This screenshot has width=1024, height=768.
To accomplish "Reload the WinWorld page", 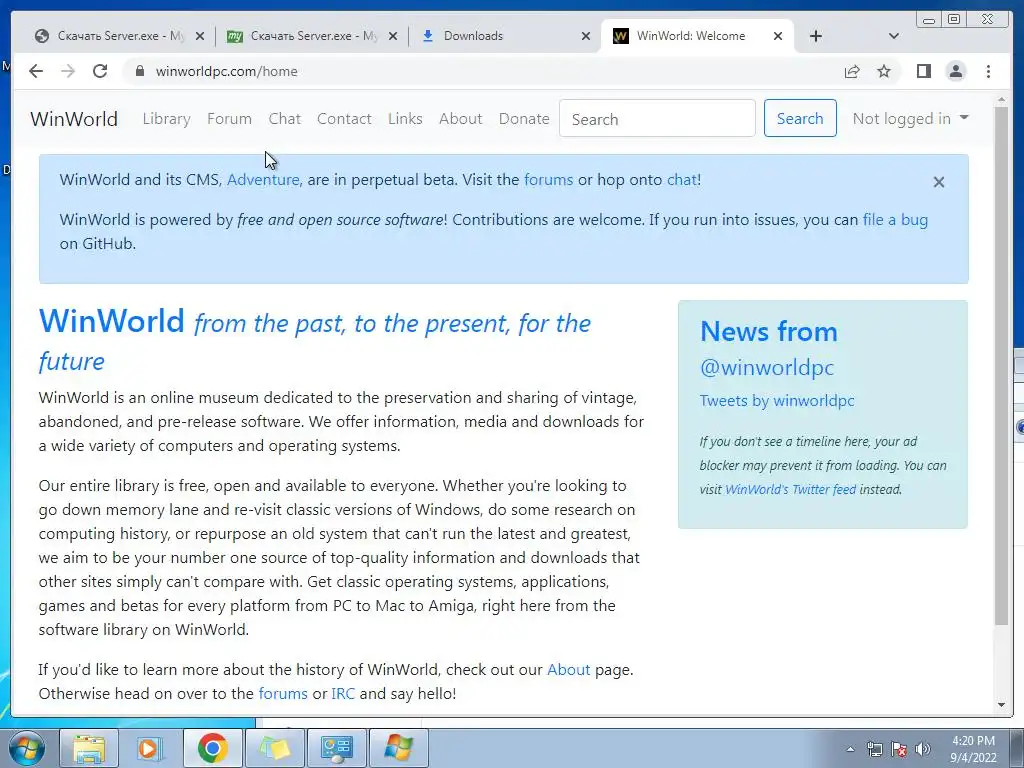I will pos(100,71).
